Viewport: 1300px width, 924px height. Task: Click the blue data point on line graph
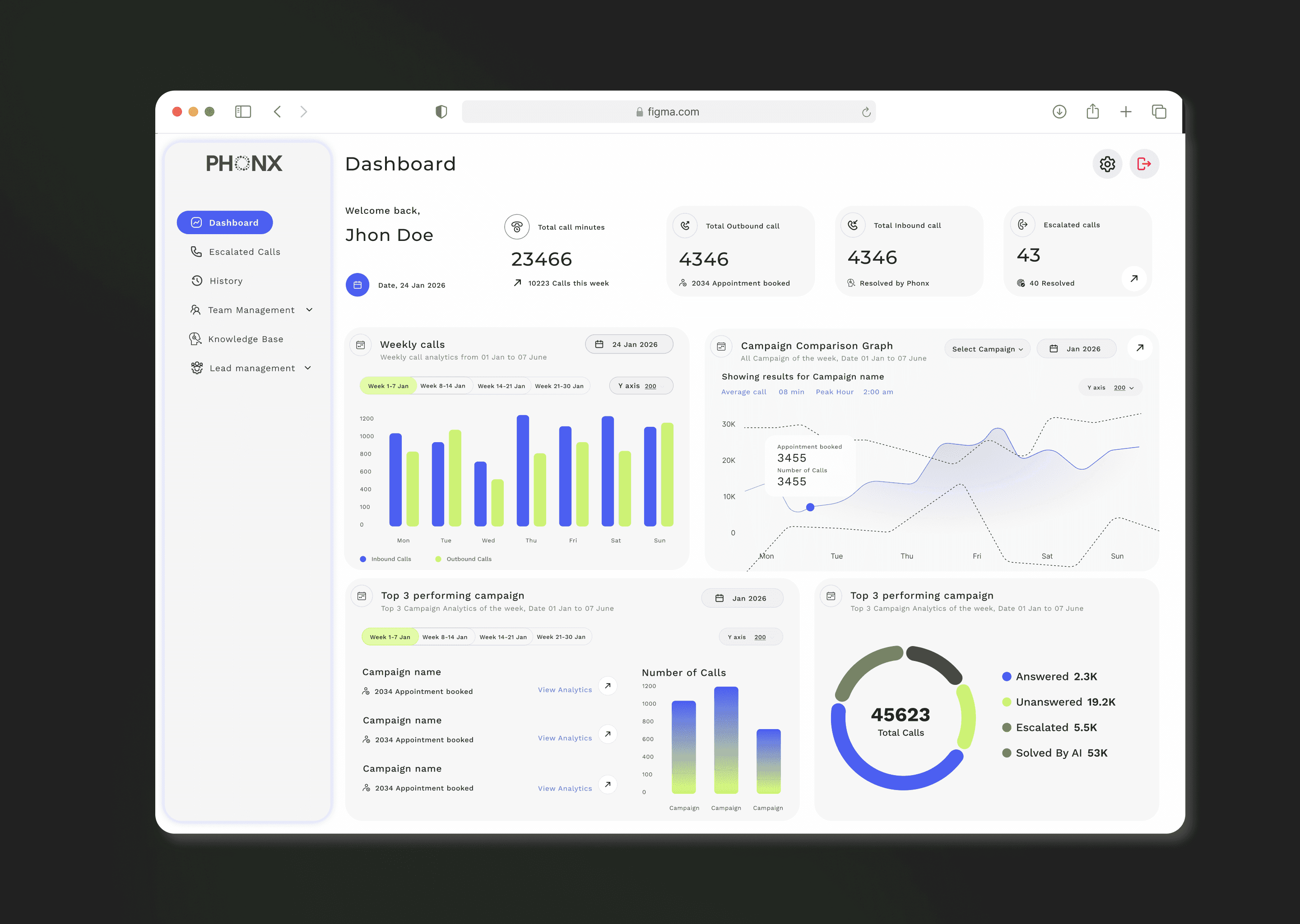[x=810, y=507]
